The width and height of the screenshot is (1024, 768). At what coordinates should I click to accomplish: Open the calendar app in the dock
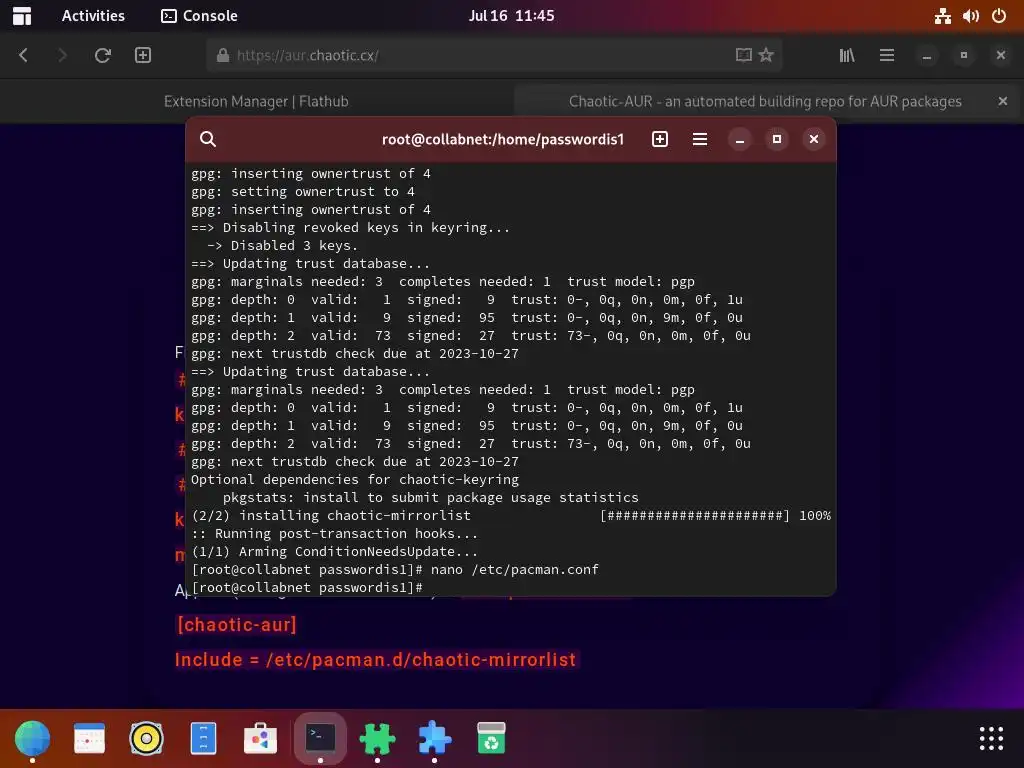89,739
